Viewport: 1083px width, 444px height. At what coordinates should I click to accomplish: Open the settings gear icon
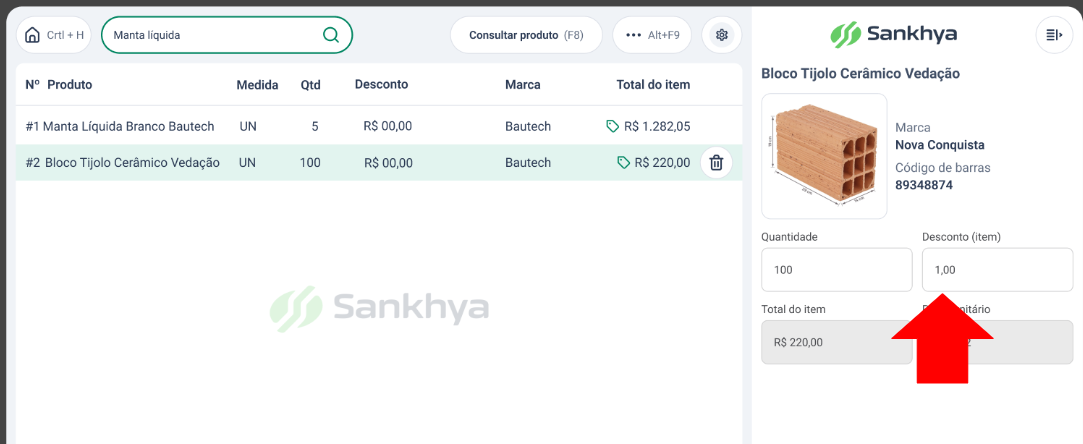[x=722, y=35]
